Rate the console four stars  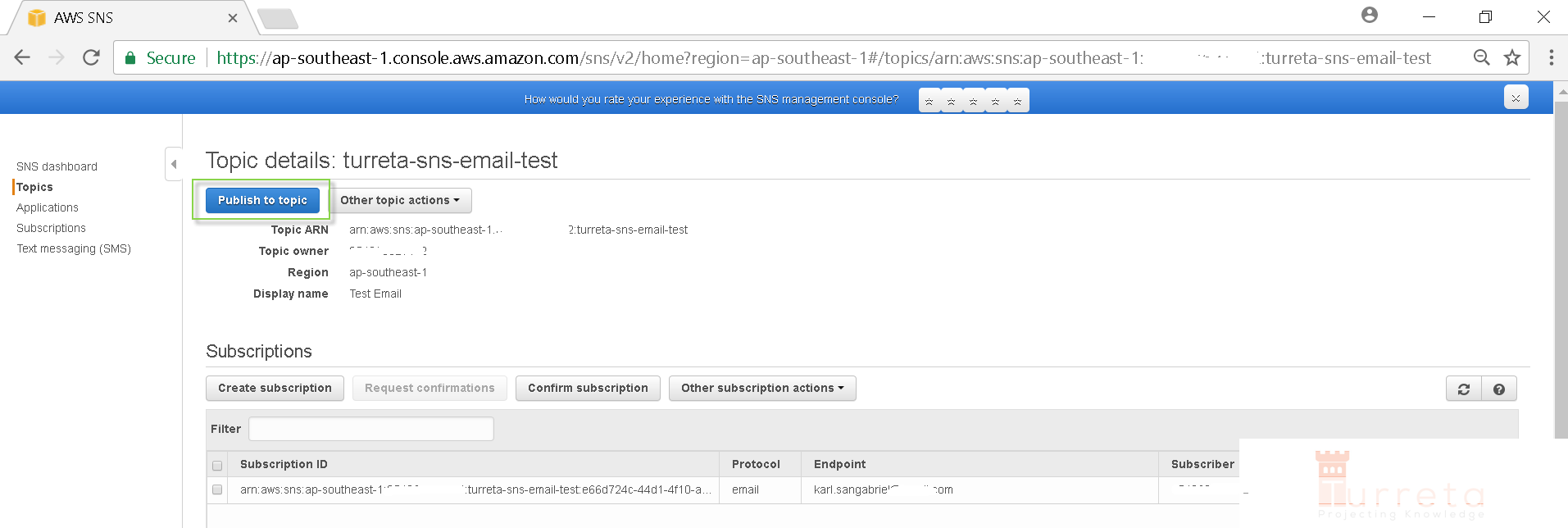(x=996, y=101)
